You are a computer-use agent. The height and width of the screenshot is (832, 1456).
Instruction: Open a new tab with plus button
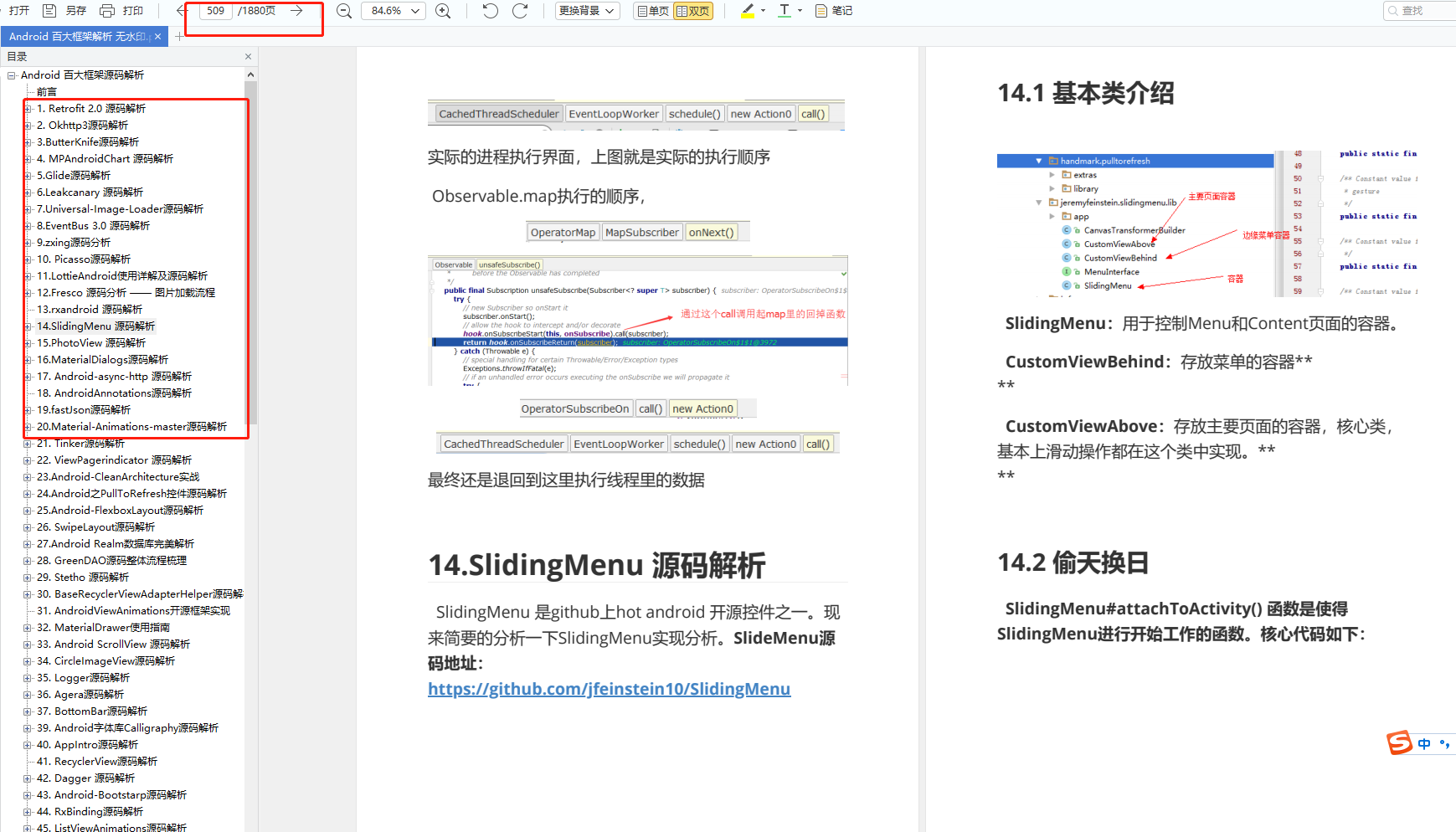tap(179, 37)
